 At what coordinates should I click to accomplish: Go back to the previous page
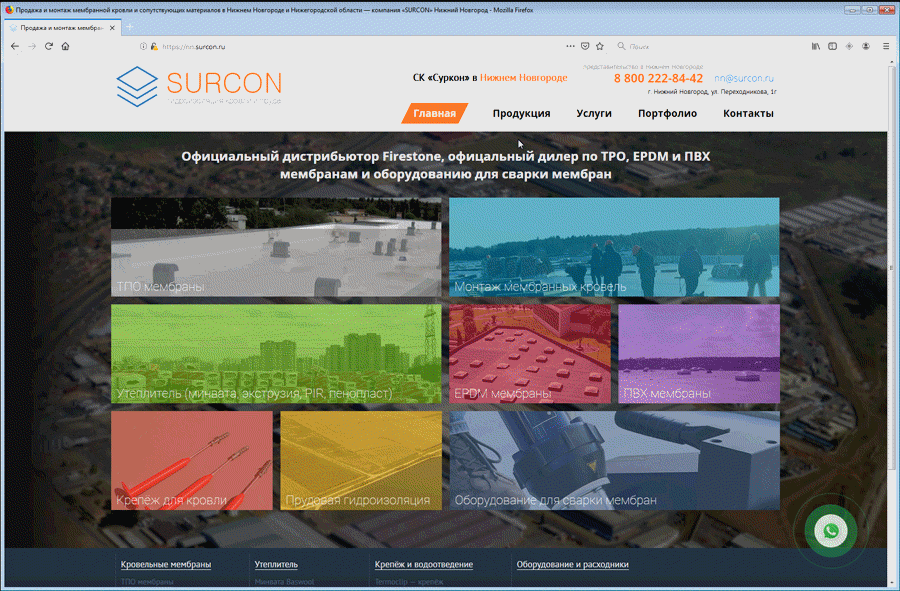click(15, 46)
